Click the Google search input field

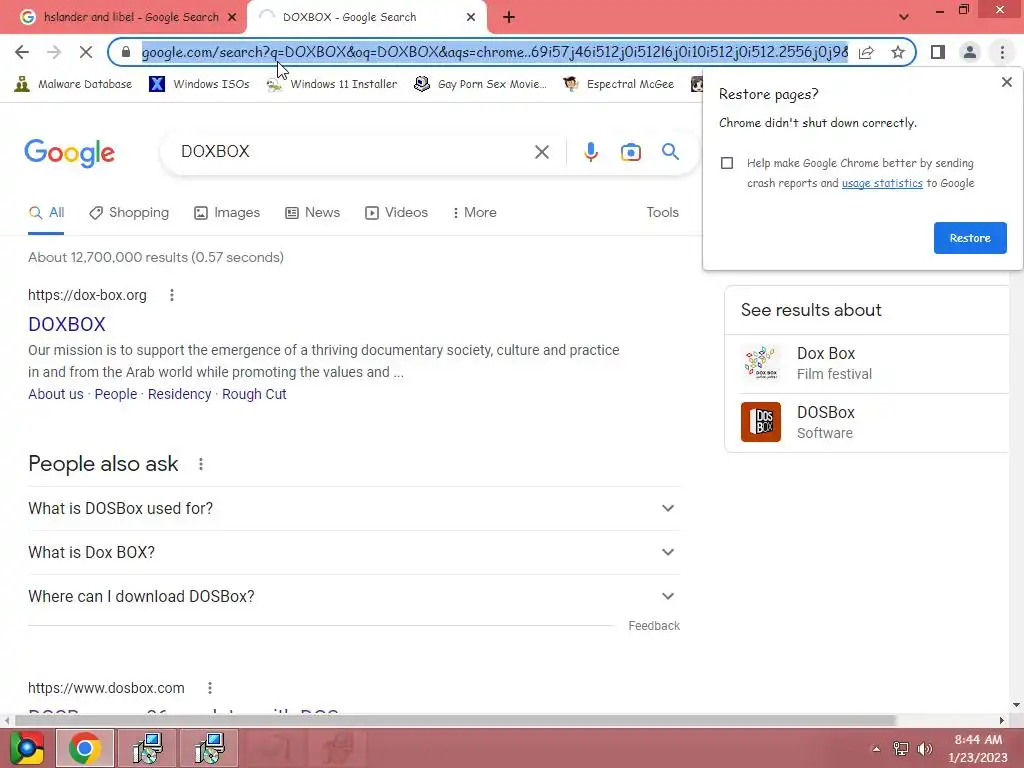[x=353, y=152]
